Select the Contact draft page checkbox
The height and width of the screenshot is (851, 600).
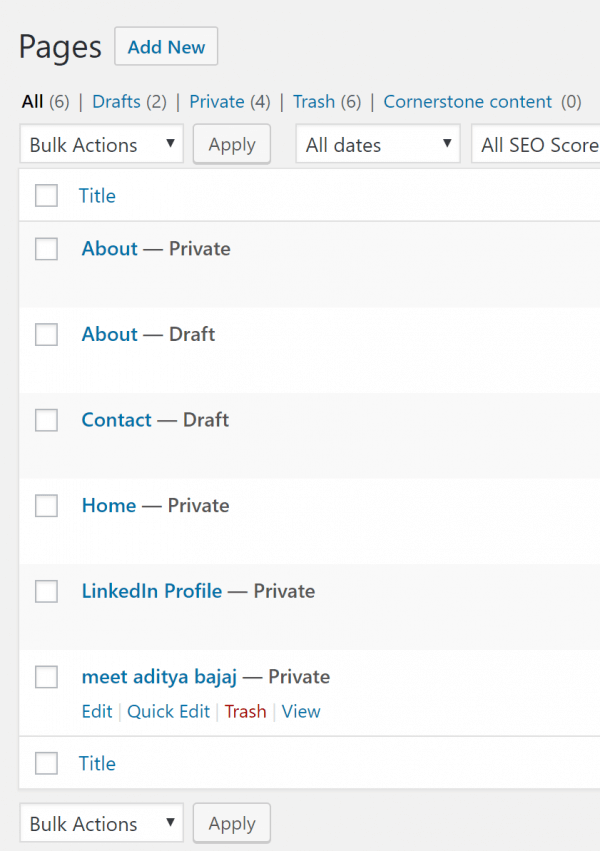[46, 421]
